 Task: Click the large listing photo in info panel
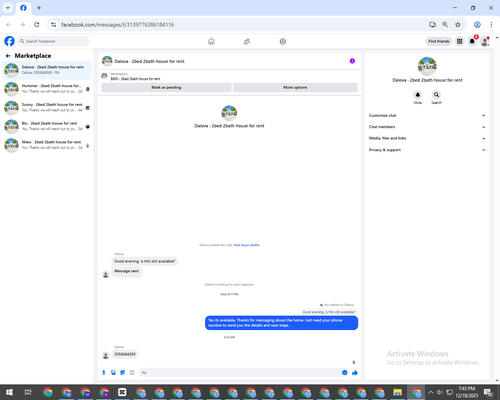pos(427,66)
